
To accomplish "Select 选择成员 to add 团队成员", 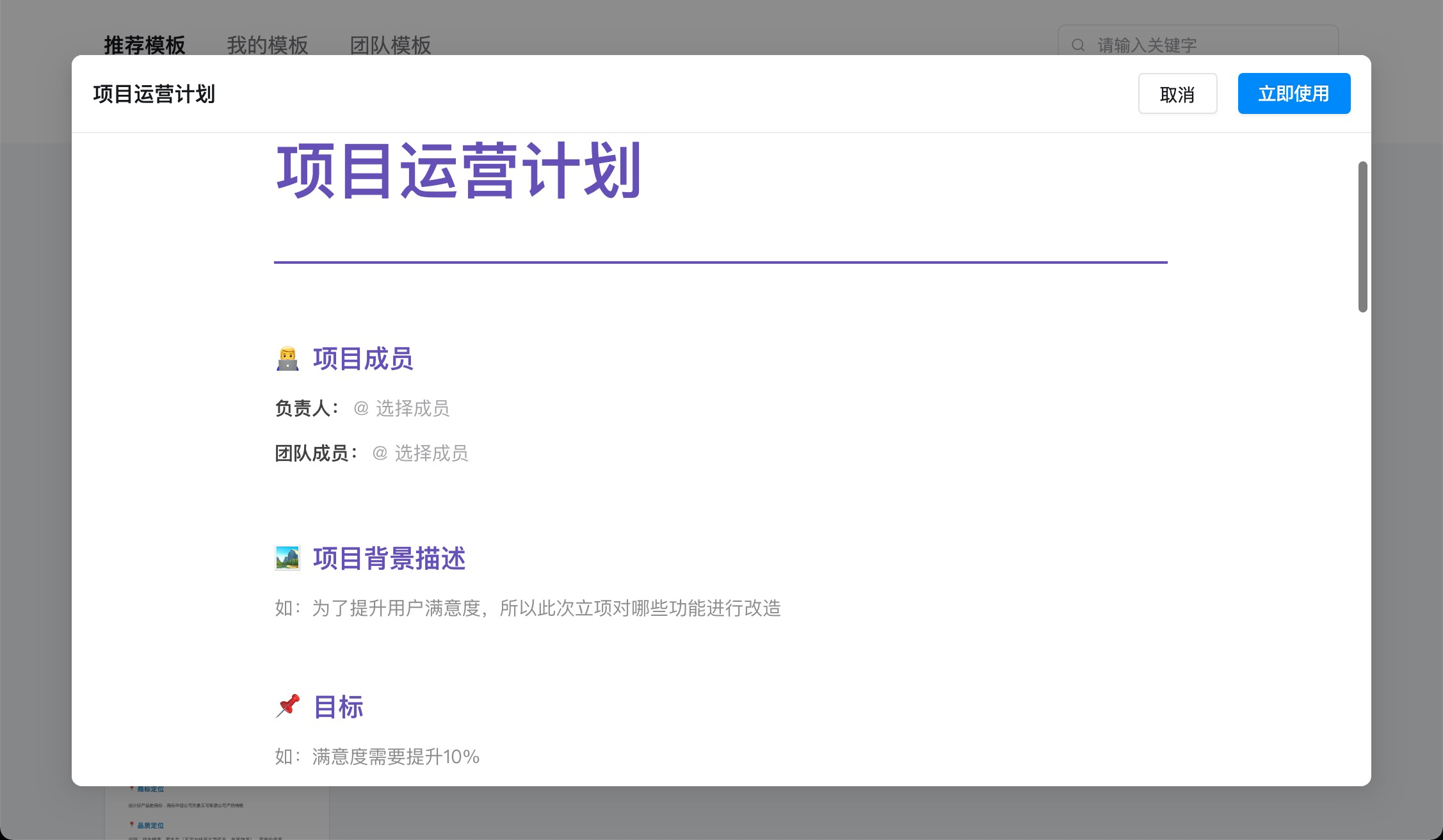I will (430, 453).
